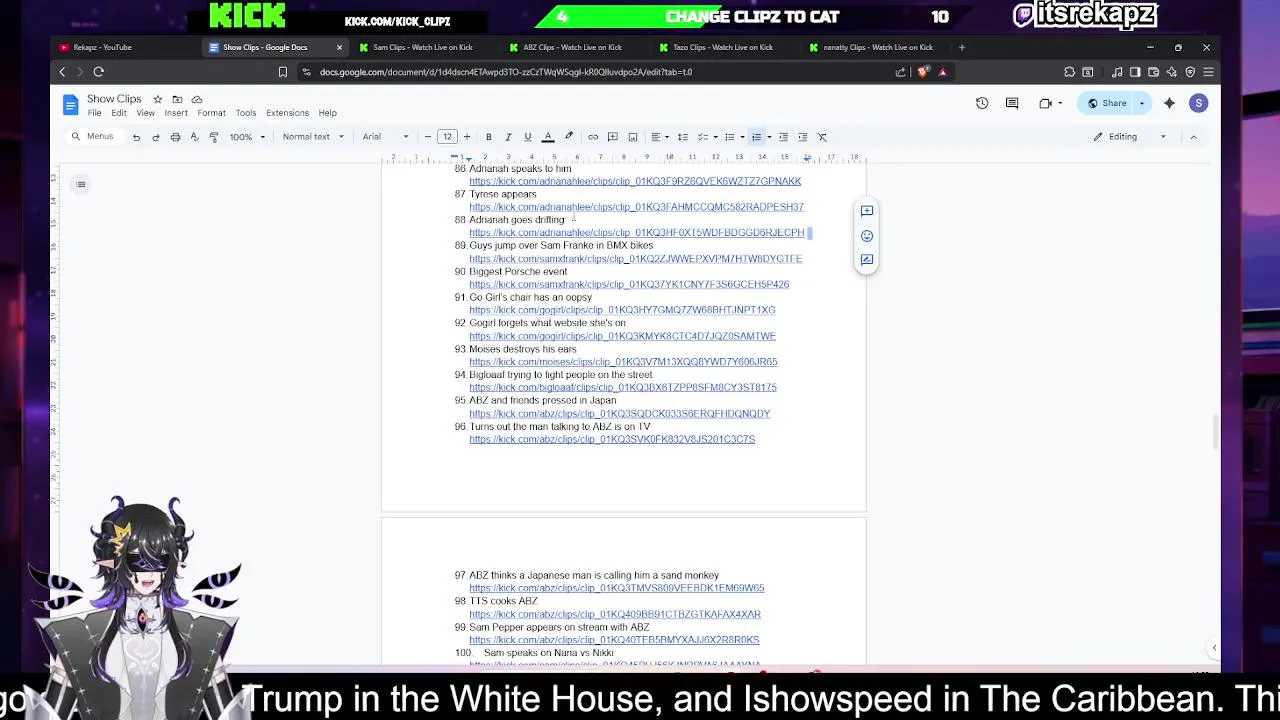The height and width of the screenshot is (720, 1280).
Task: Clear text formatting
Action: (x=822, y=137)
